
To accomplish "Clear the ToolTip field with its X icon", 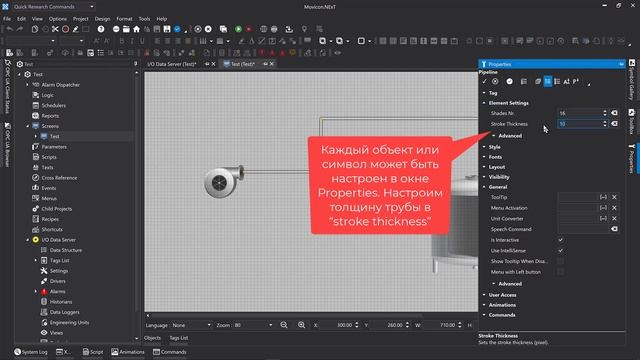I will 614,197.
